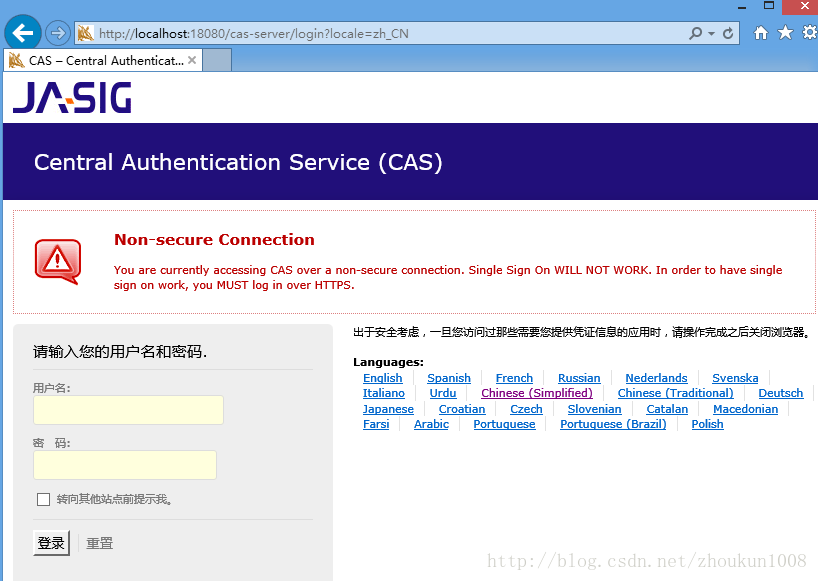Switch language to Macedonian

(x=745, y=409)
